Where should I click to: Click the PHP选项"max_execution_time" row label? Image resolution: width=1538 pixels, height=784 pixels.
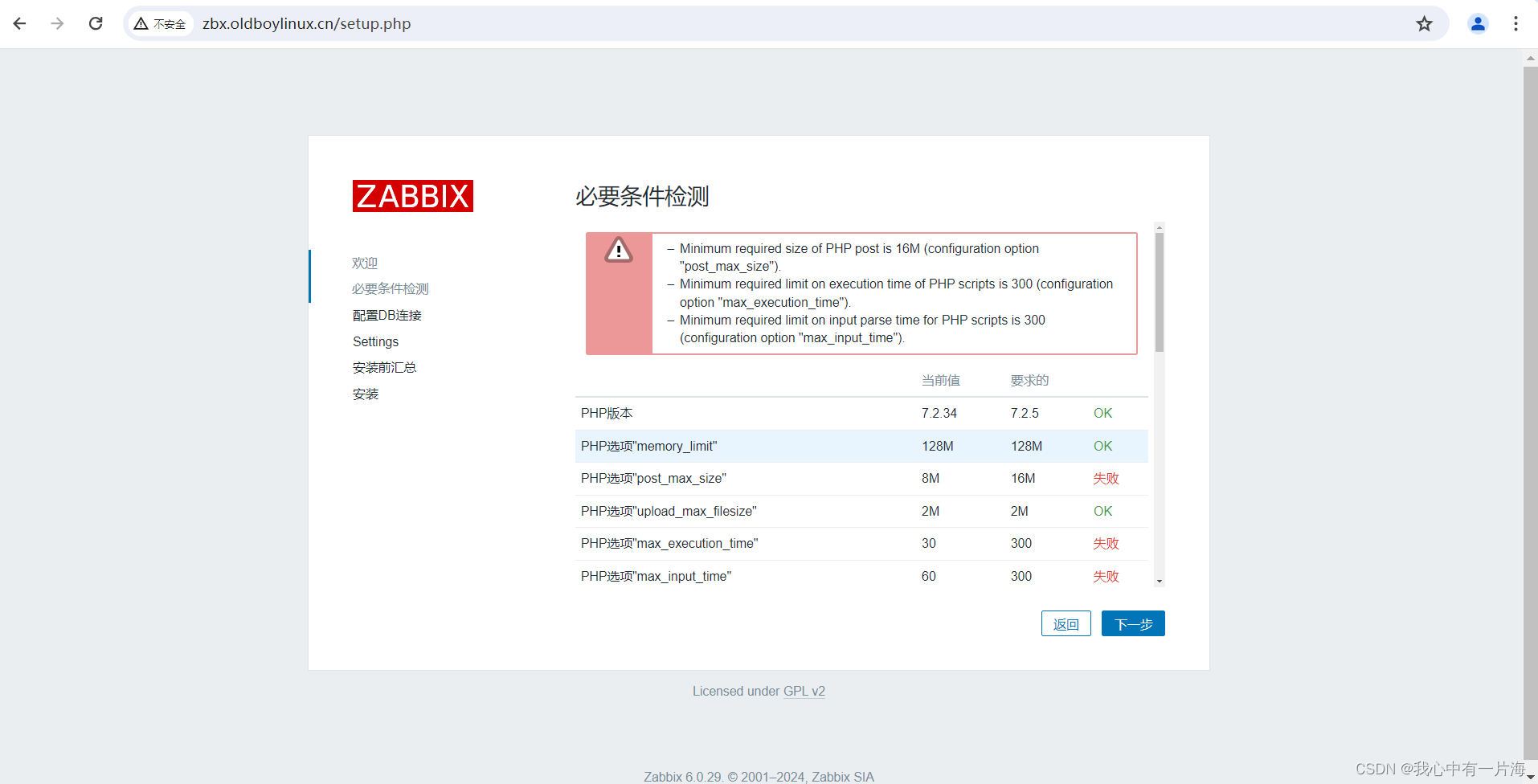tap(669, 543)
